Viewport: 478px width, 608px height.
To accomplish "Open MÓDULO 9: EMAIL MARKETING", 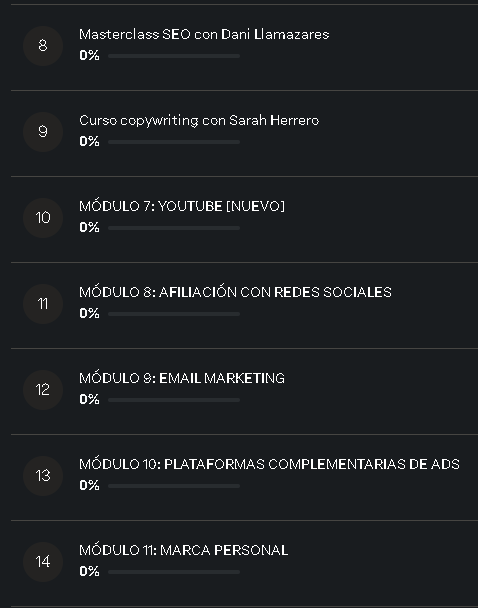I will [x=182, y=378].
